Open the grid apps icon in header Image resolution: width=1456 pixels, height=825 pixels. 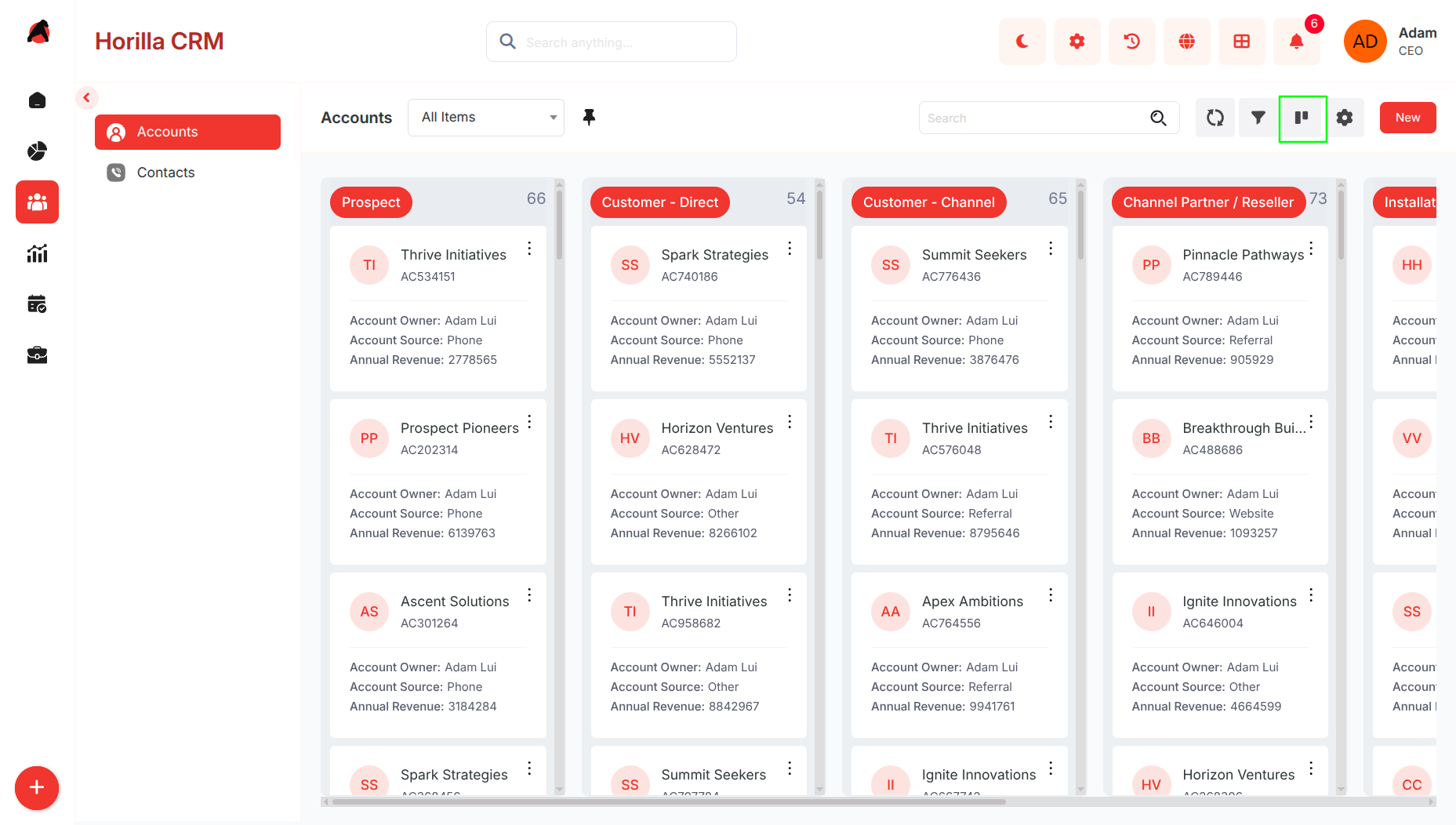click(x=1241, y=42)
